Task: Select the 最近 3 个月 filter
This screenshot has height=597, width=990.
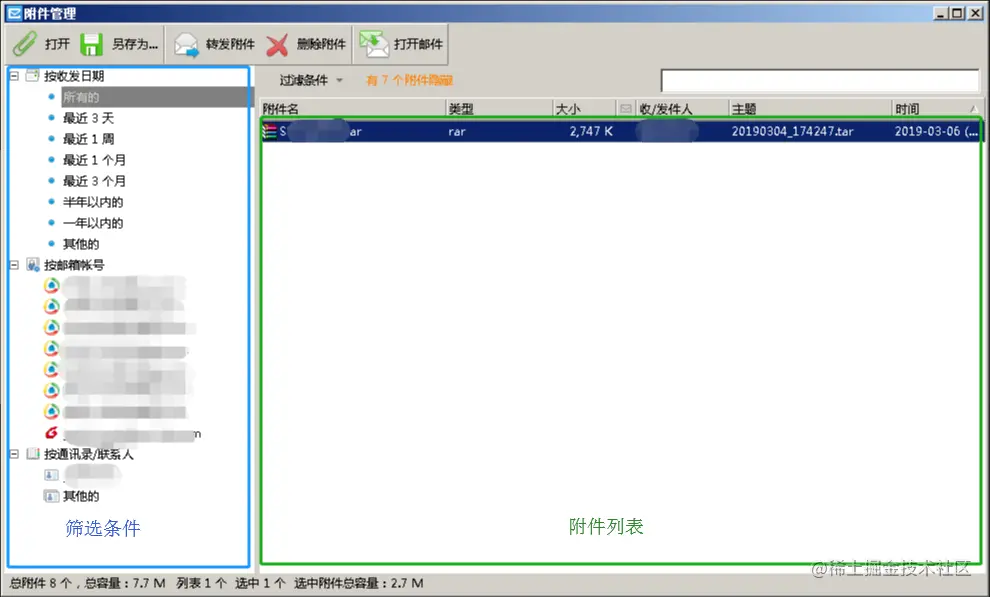Action: [x=94, y=181]
